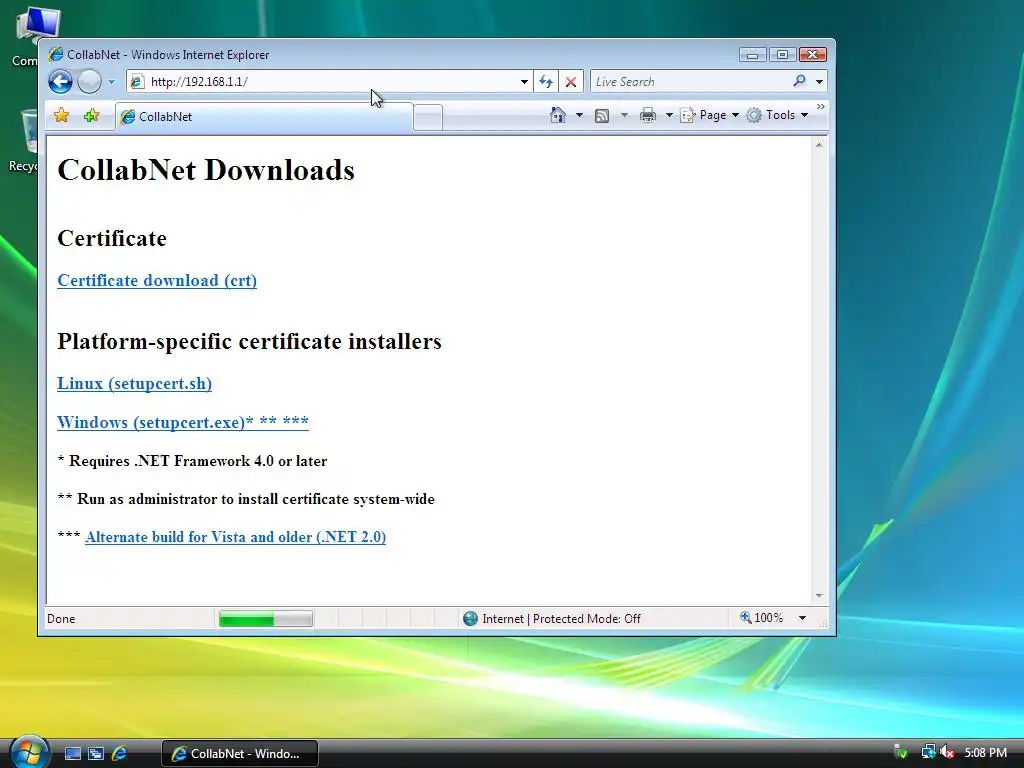This screenshot has width=1024, height=768.
Task: Click in the Live Search box
Action: [x=689, y=82]
